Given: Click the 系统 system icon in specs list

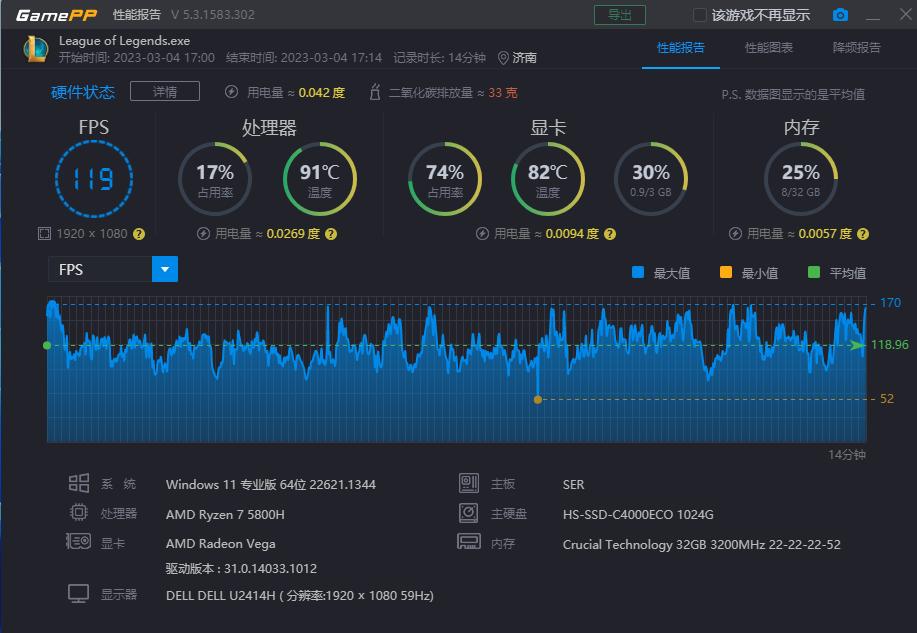Looking at the screenshot, I should pos(79,483).
